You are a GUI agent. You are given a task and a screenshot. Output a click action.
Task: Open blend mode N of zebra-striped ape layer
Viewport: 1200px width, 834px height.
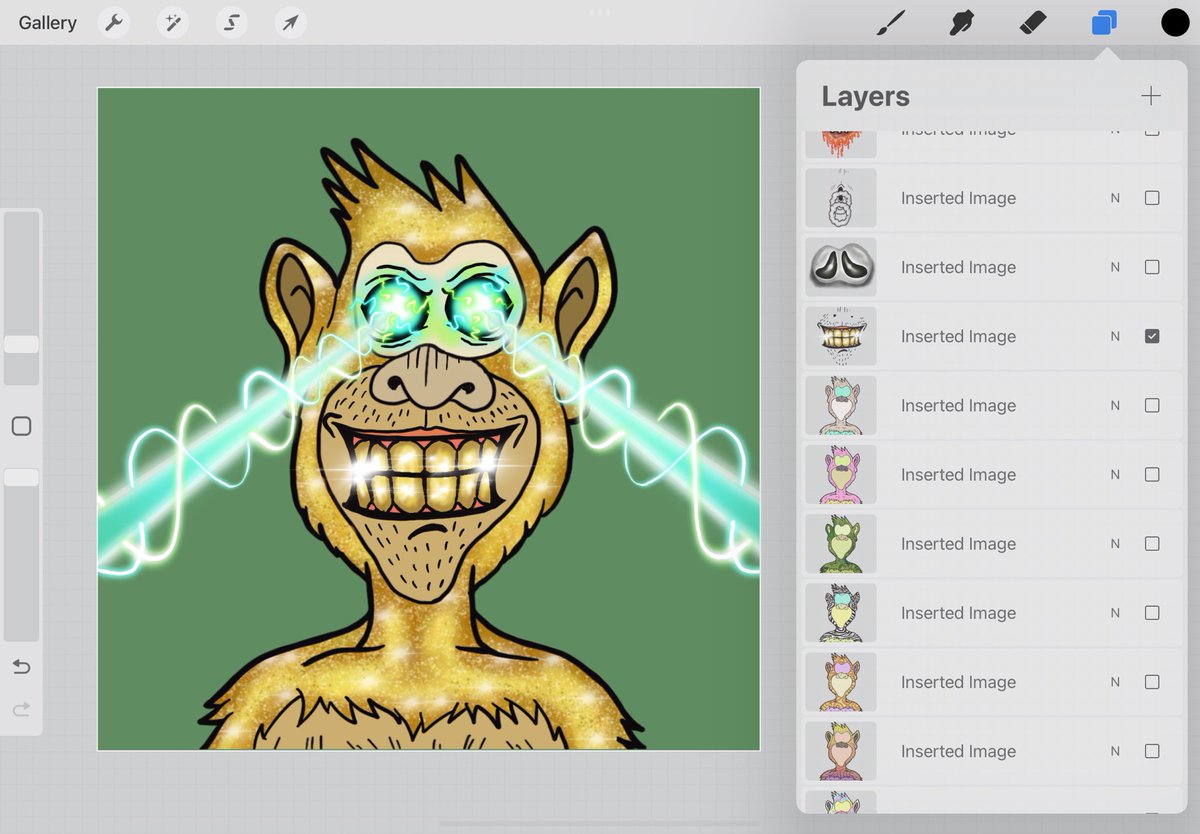point(1115,612)
